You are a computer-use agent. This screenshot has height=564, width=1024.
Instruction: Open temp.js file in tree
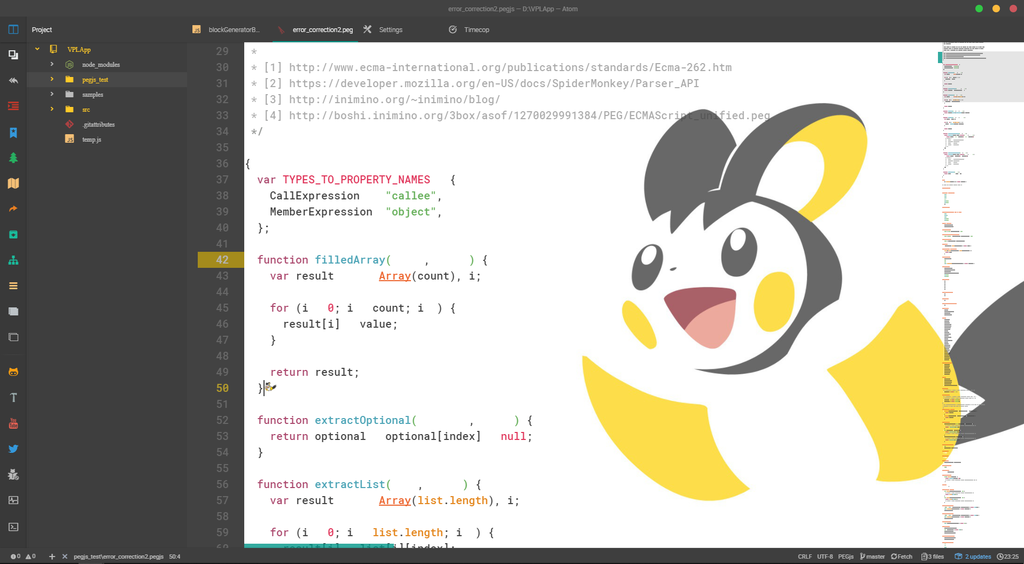coord(91,140)
